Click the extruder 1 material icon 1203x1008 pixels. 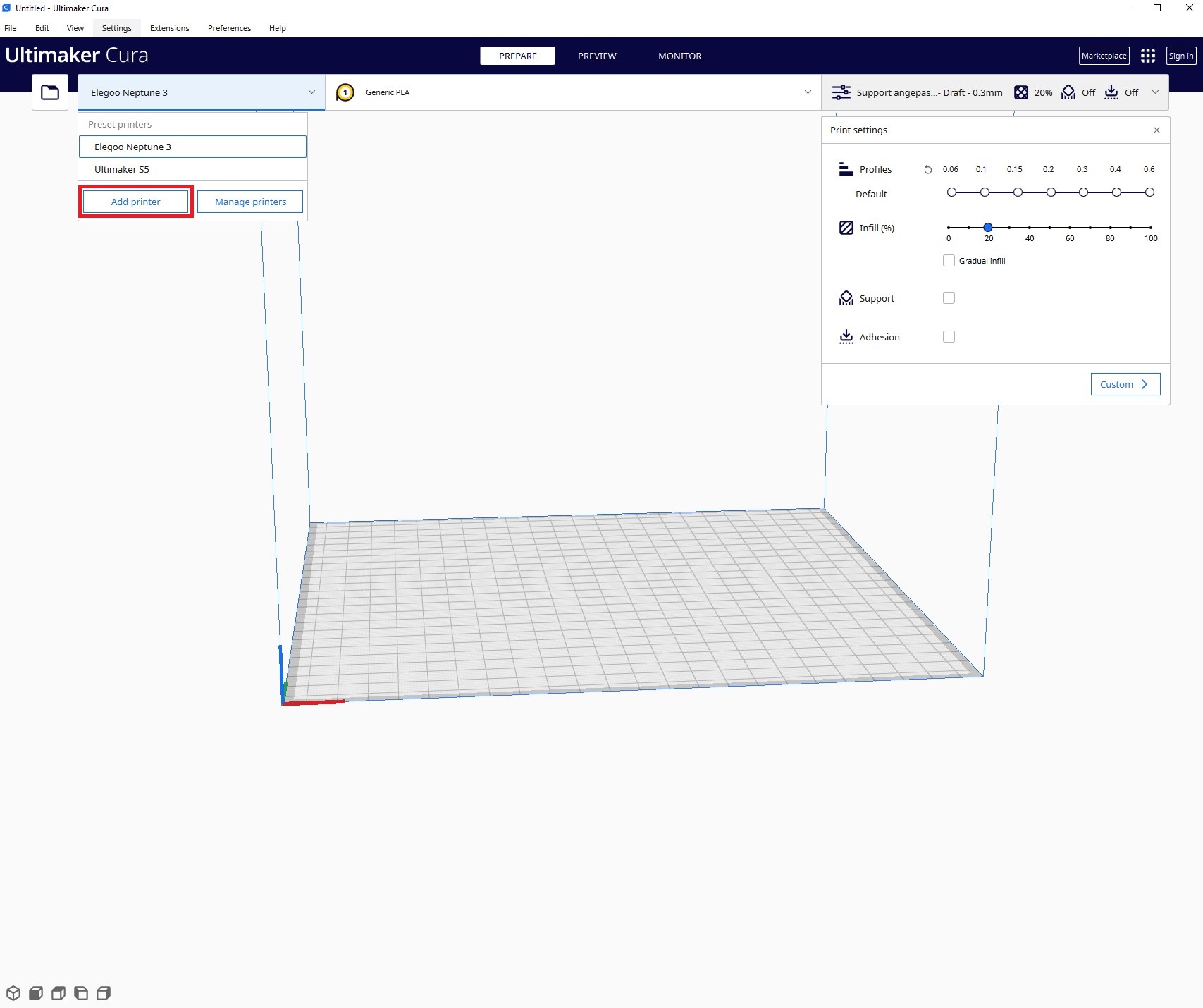tap(345, 92)
